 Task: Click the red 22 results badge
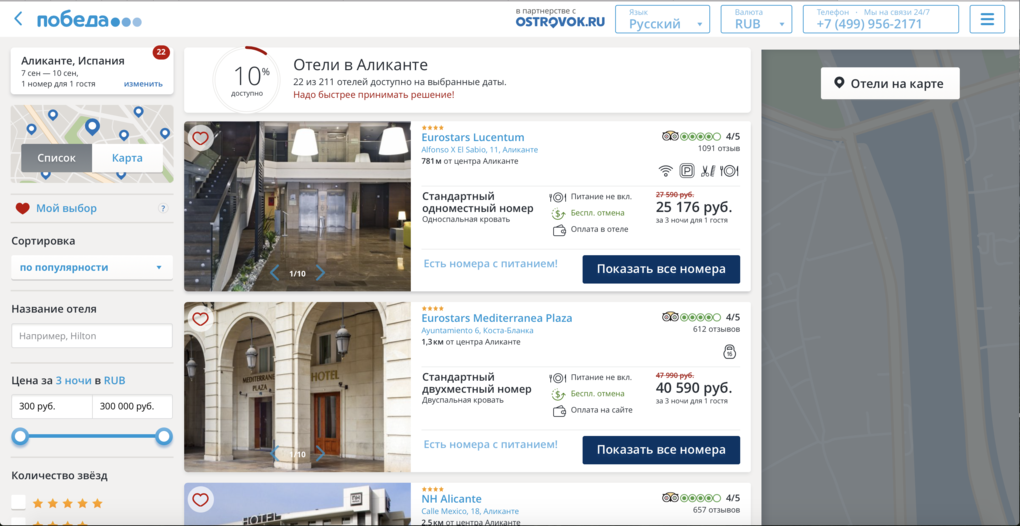pos(161,52)
